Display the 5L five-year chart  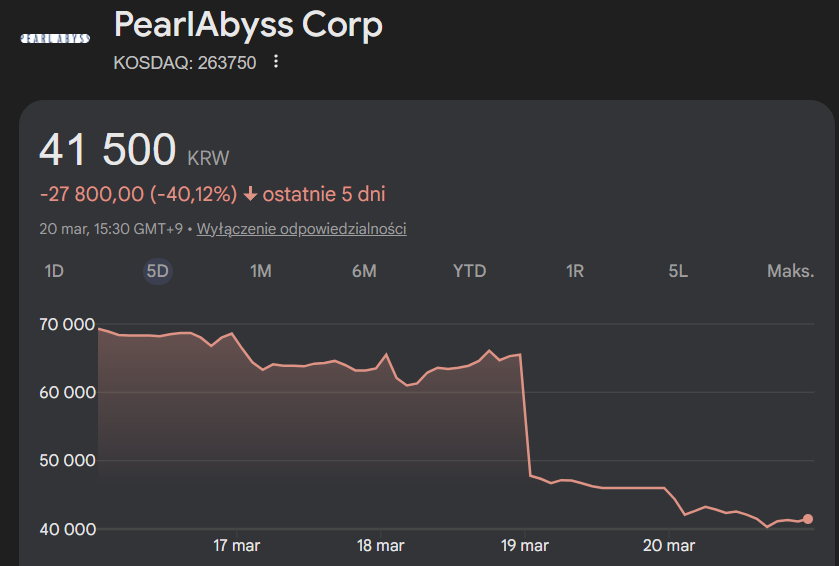click(678, 271)
